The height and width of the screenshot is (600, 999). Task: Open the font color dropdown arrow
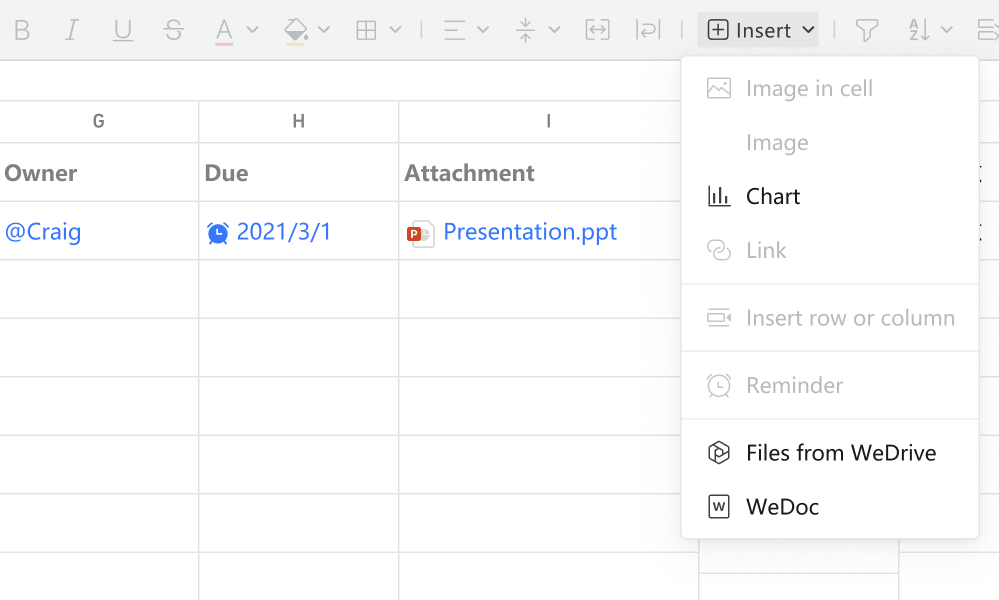tap(252, 29)
